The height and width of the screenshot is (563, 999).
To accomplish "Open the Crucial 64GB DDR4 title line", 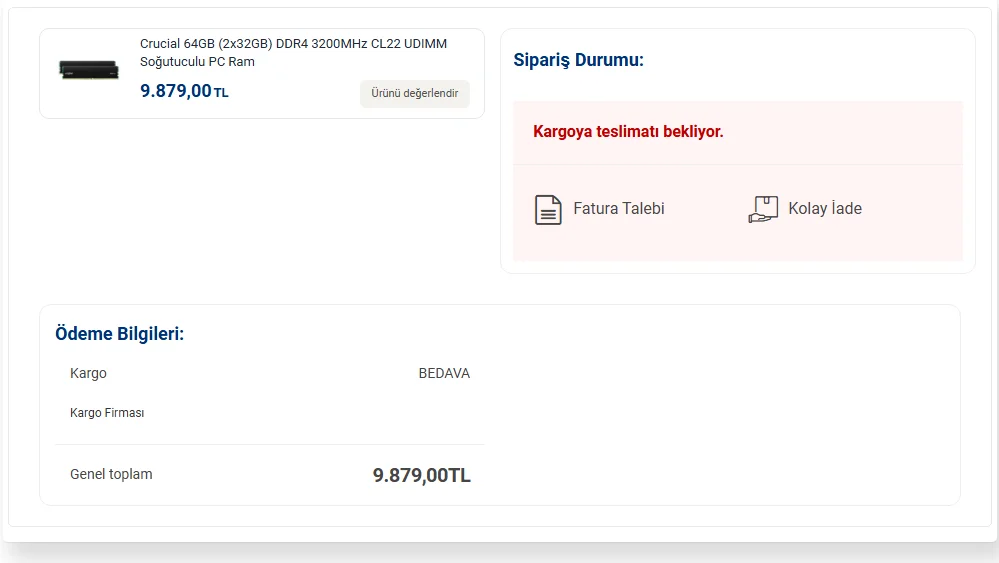I will [x=293, y=44].
